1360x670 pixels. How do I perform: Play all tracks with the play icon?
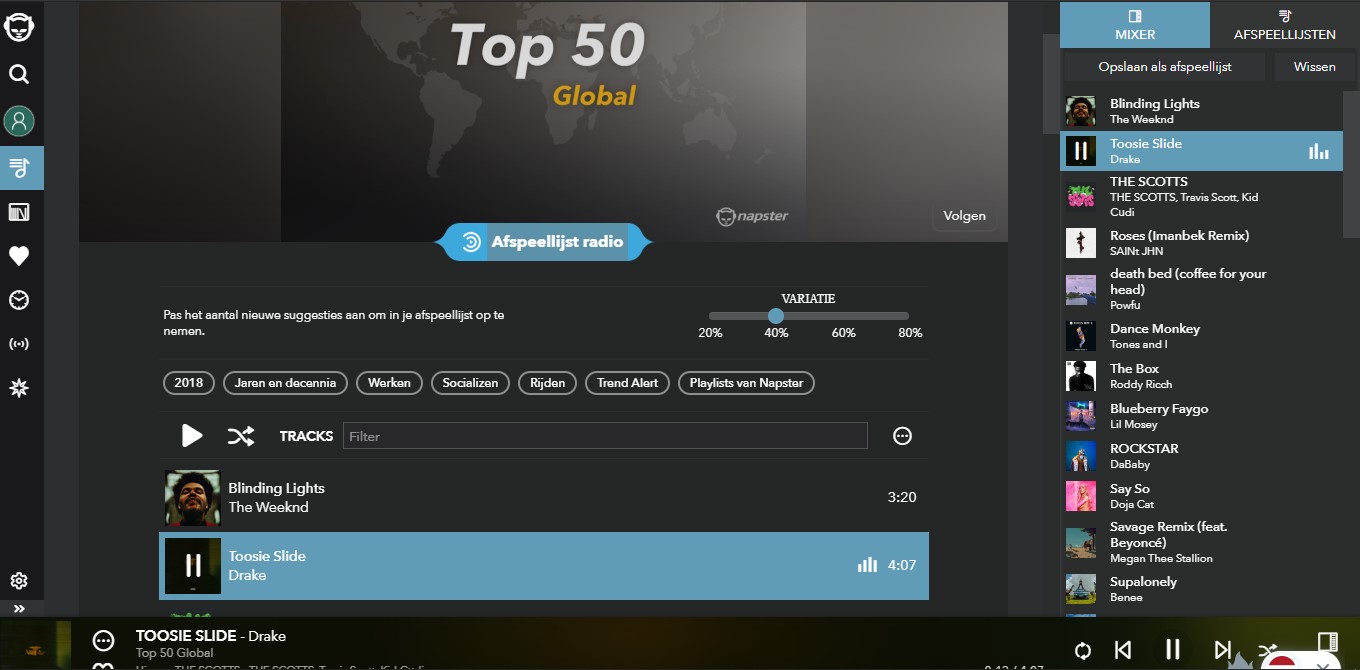point(192,436)
